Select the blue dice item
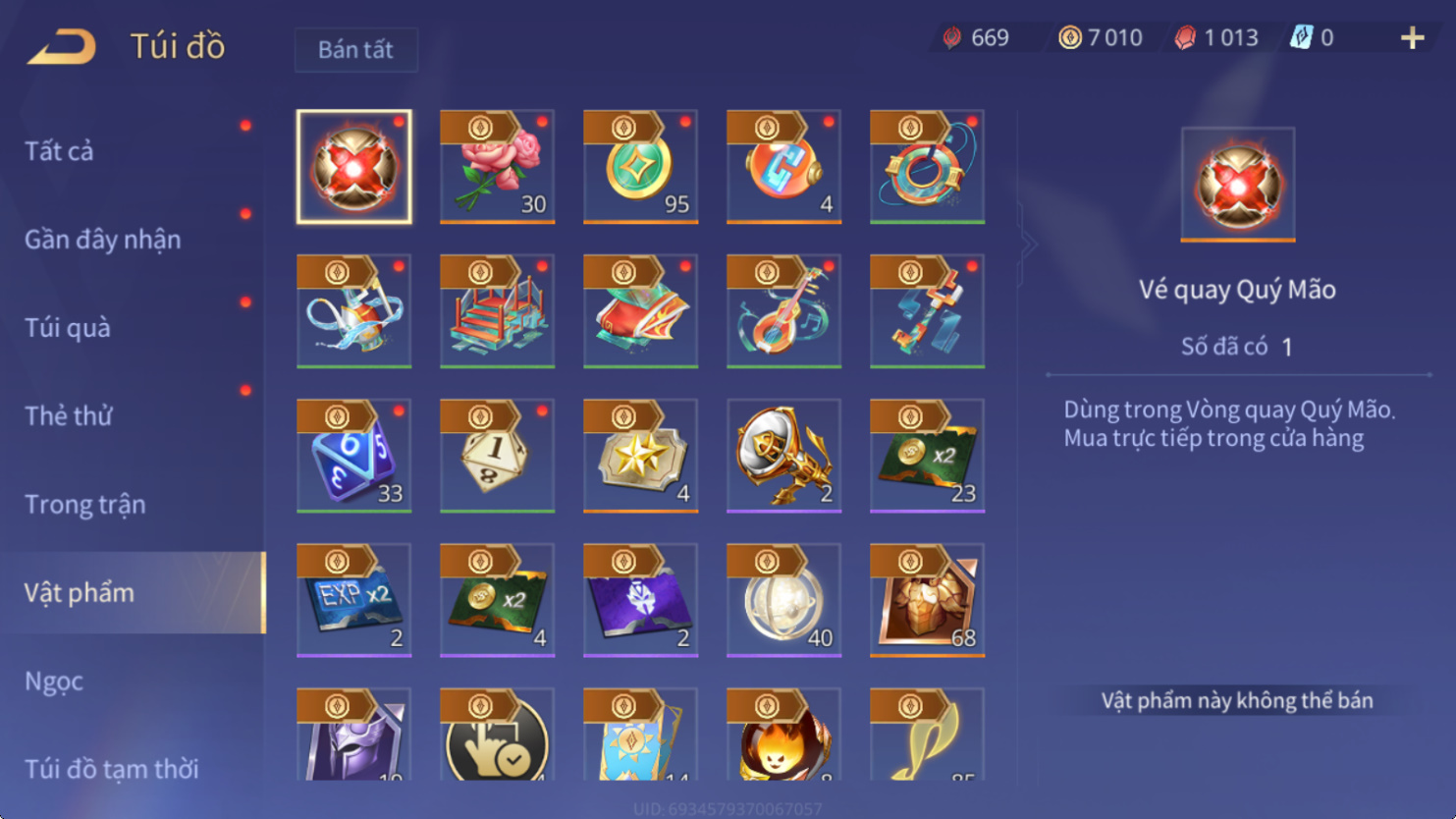 [353, 456]
